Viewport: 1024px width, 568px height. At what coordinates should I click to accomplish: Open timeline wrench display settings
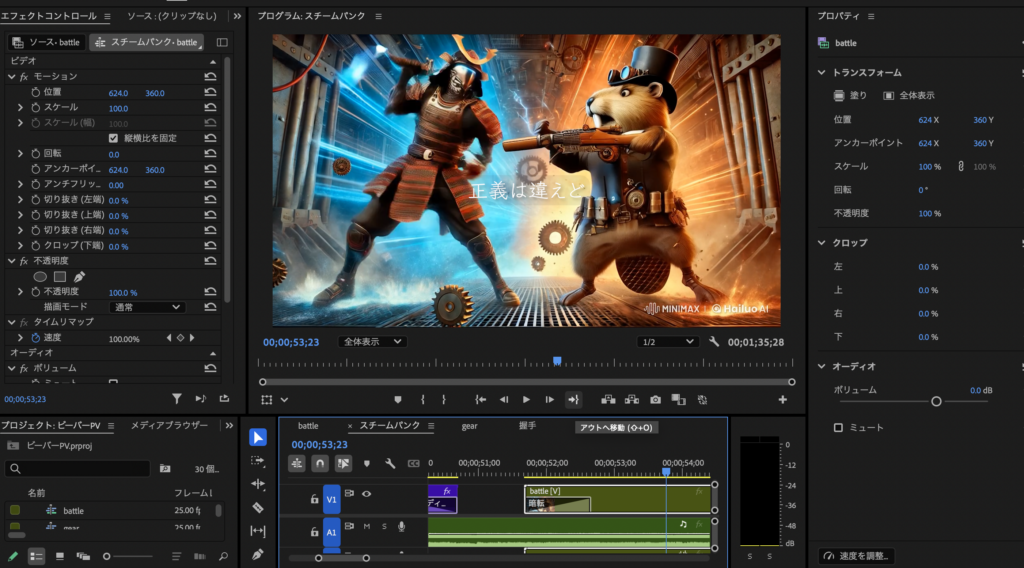pyautogui.click(x=390, y=463)
